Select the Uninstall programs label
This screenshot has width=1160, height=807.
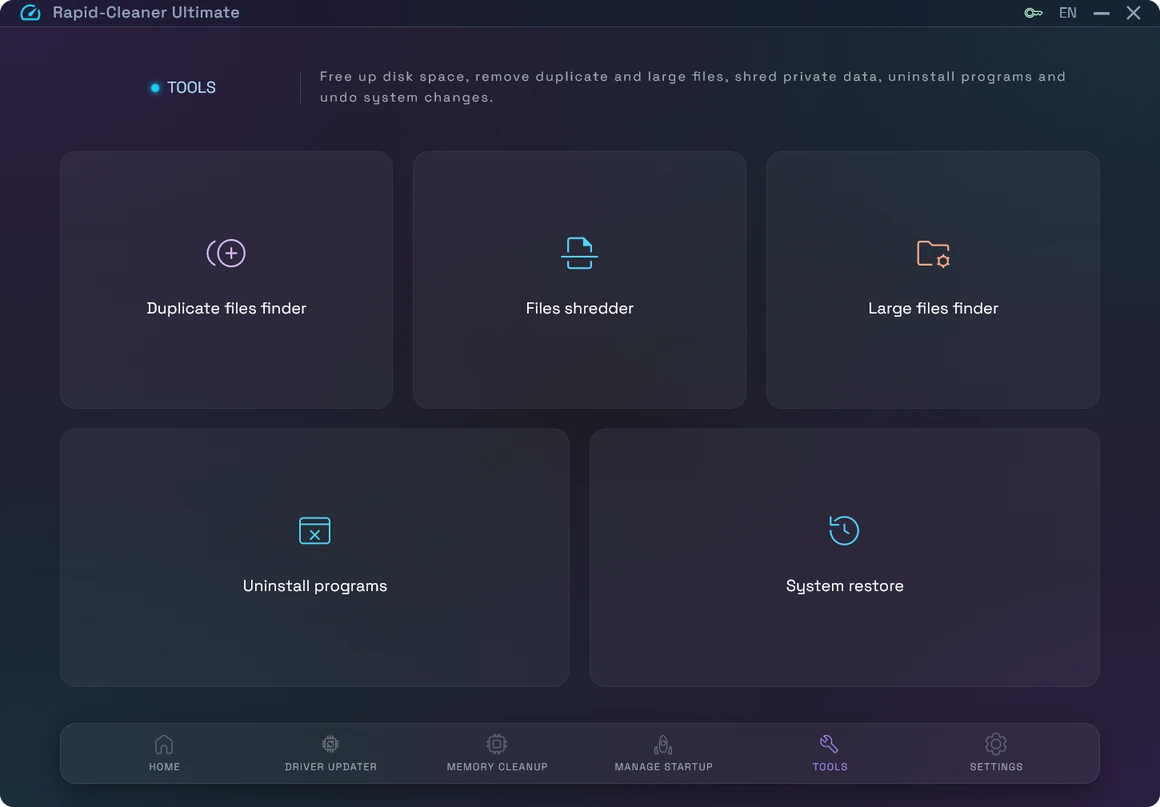tap(315, 586)
